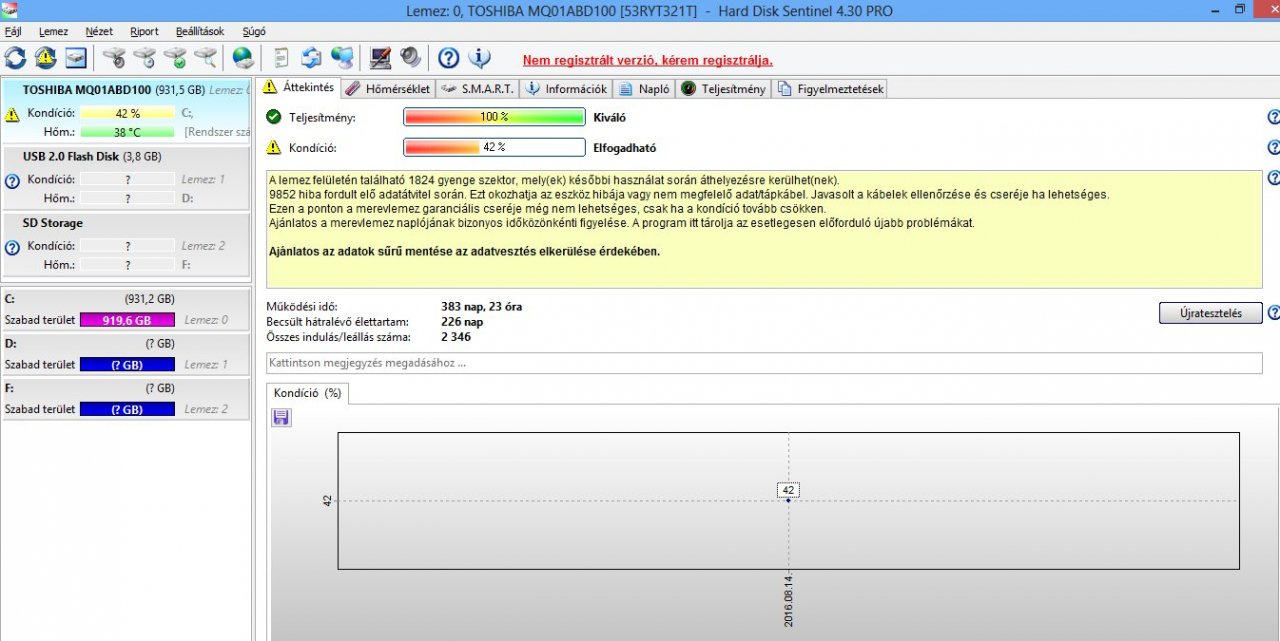The width and height of the screenshot is (1280, 641).
Task: Click the monitor with pen configuration icon
Action: tap(380, 58)
